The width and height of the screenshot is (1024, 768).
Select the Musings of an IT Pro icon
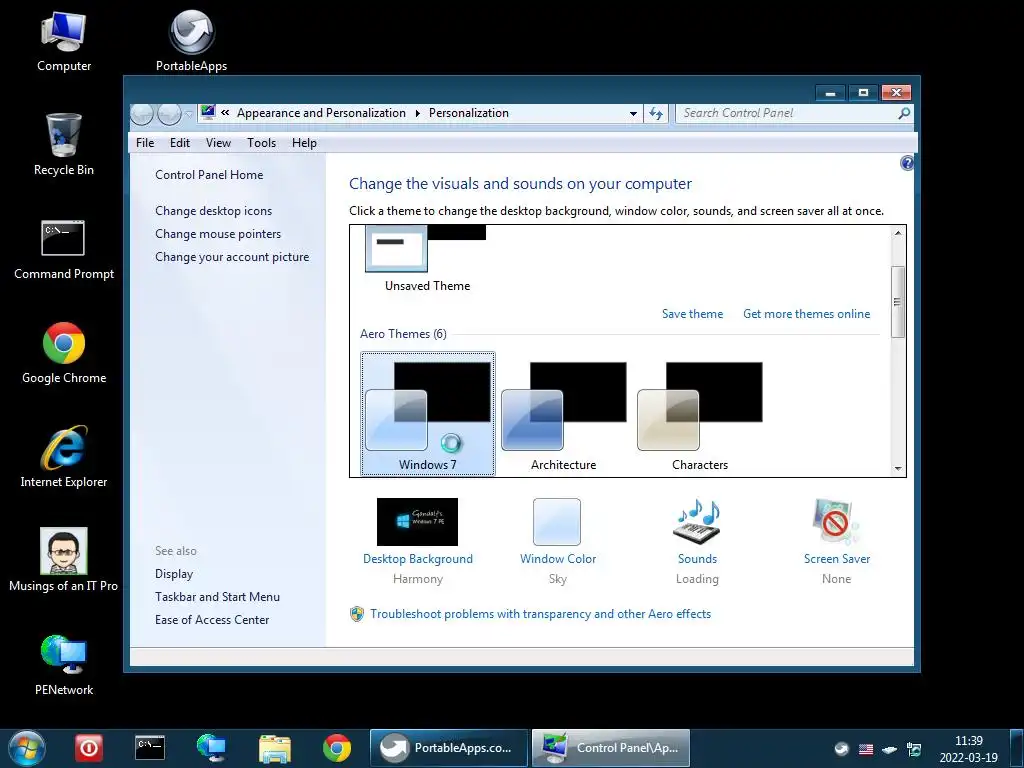[63, 560]
